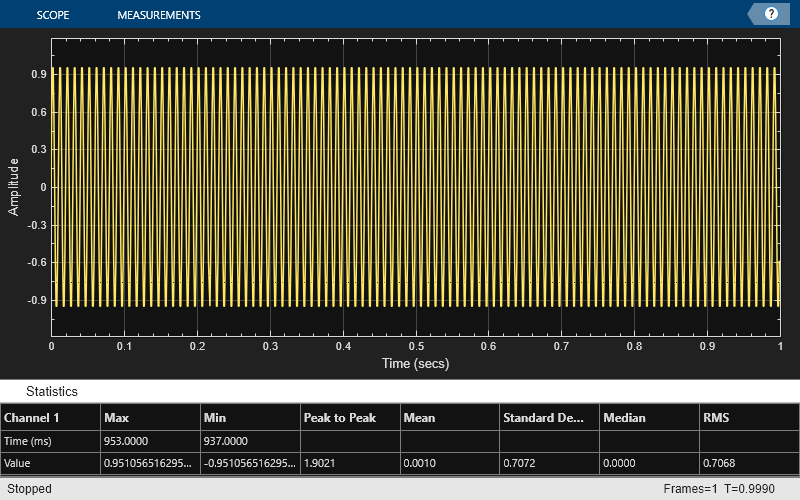Click the Time (secs) x-axis label
Image resolution: width=800 pixels, height=500 pixels.
[x=415, y=364]
